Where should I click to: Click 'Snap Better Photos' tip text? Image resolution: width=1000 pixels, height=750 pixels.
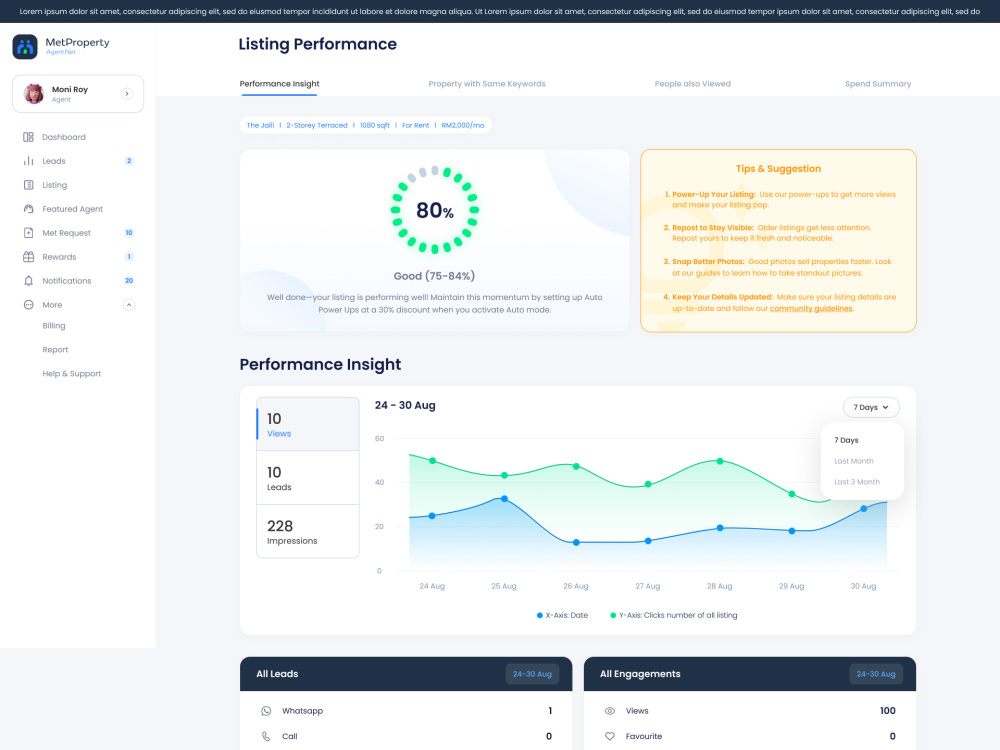coord(708,261)
